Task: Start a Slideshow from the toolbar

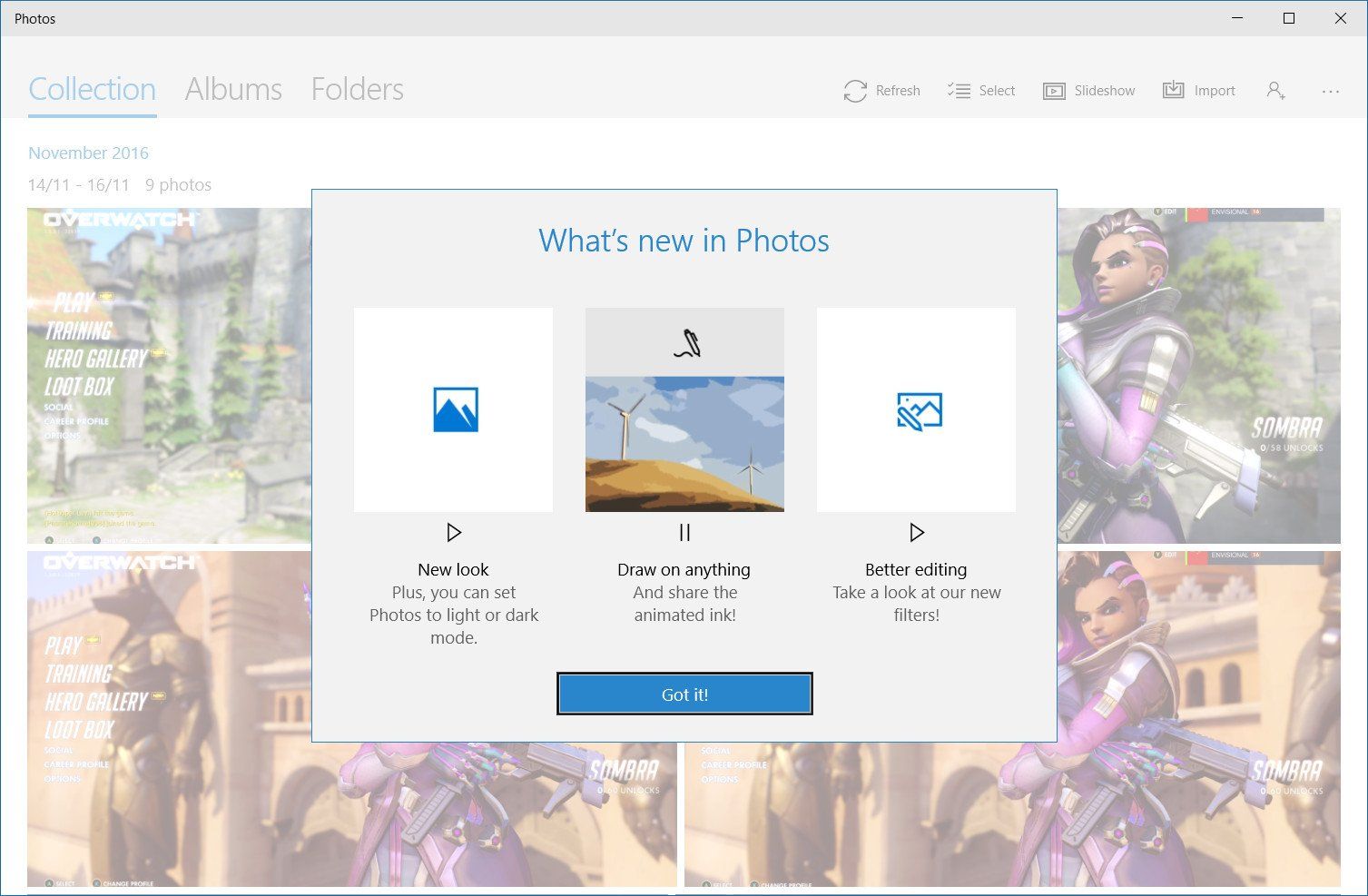Action: click(x=1054, y=91)
